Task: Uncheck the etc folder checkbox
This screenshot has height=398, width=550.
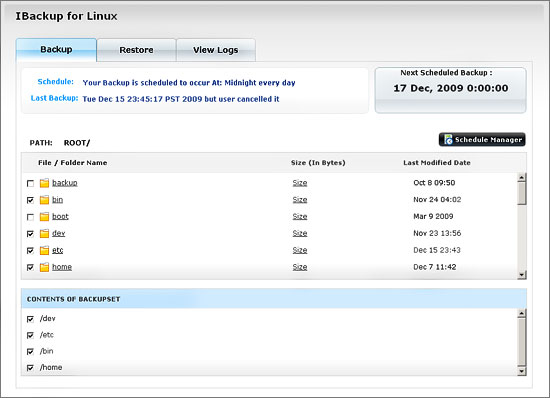Action: pos(31,251)
